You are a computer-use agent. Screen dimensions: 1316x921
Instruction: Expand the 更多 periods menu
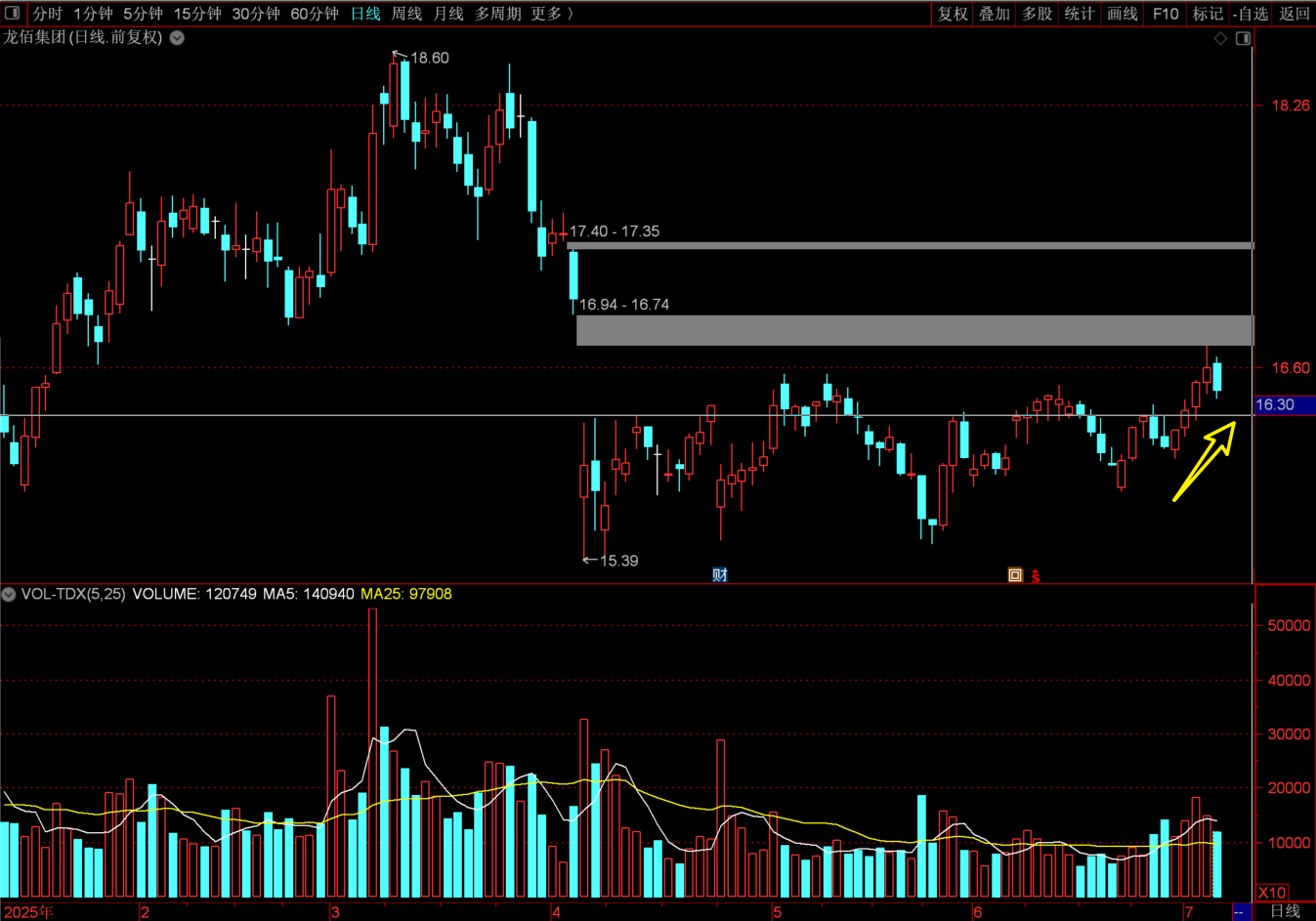point(552,14)
